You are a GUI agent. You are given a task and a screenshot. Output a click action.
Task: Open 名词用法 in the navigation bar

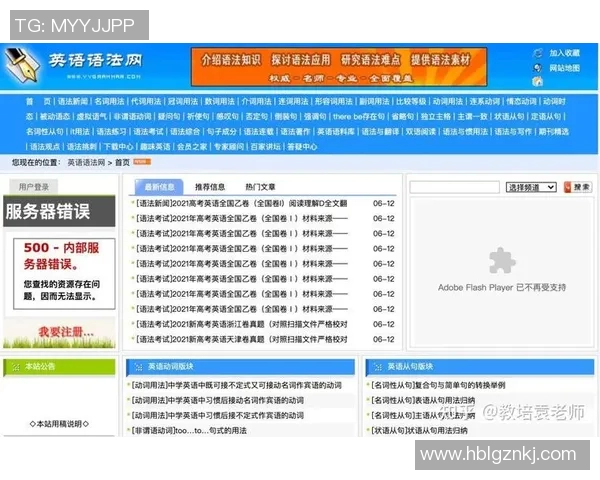click(109, 101)
